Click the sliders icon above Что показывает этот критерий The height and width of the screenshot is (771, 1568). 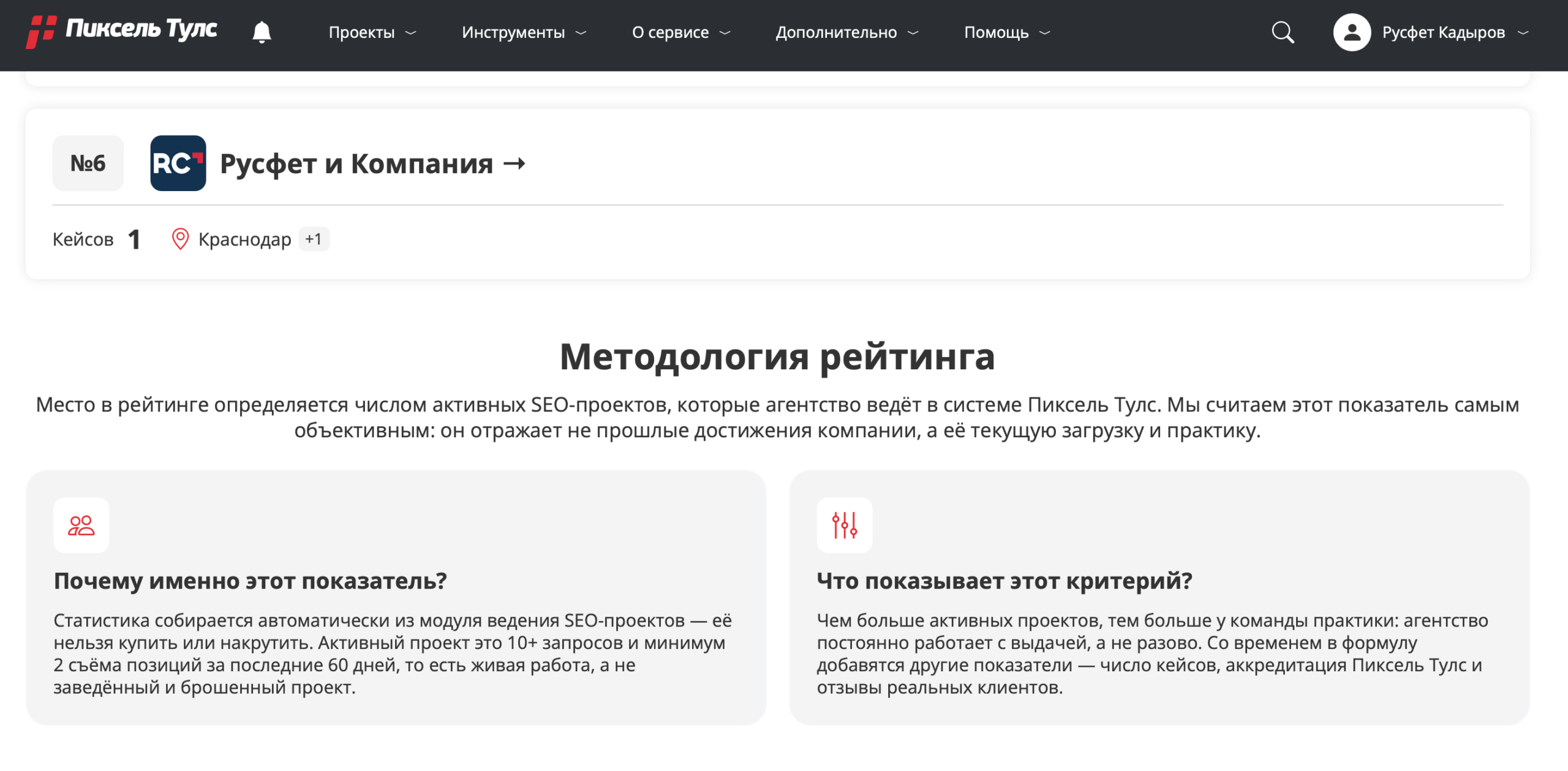coord(845,525)
